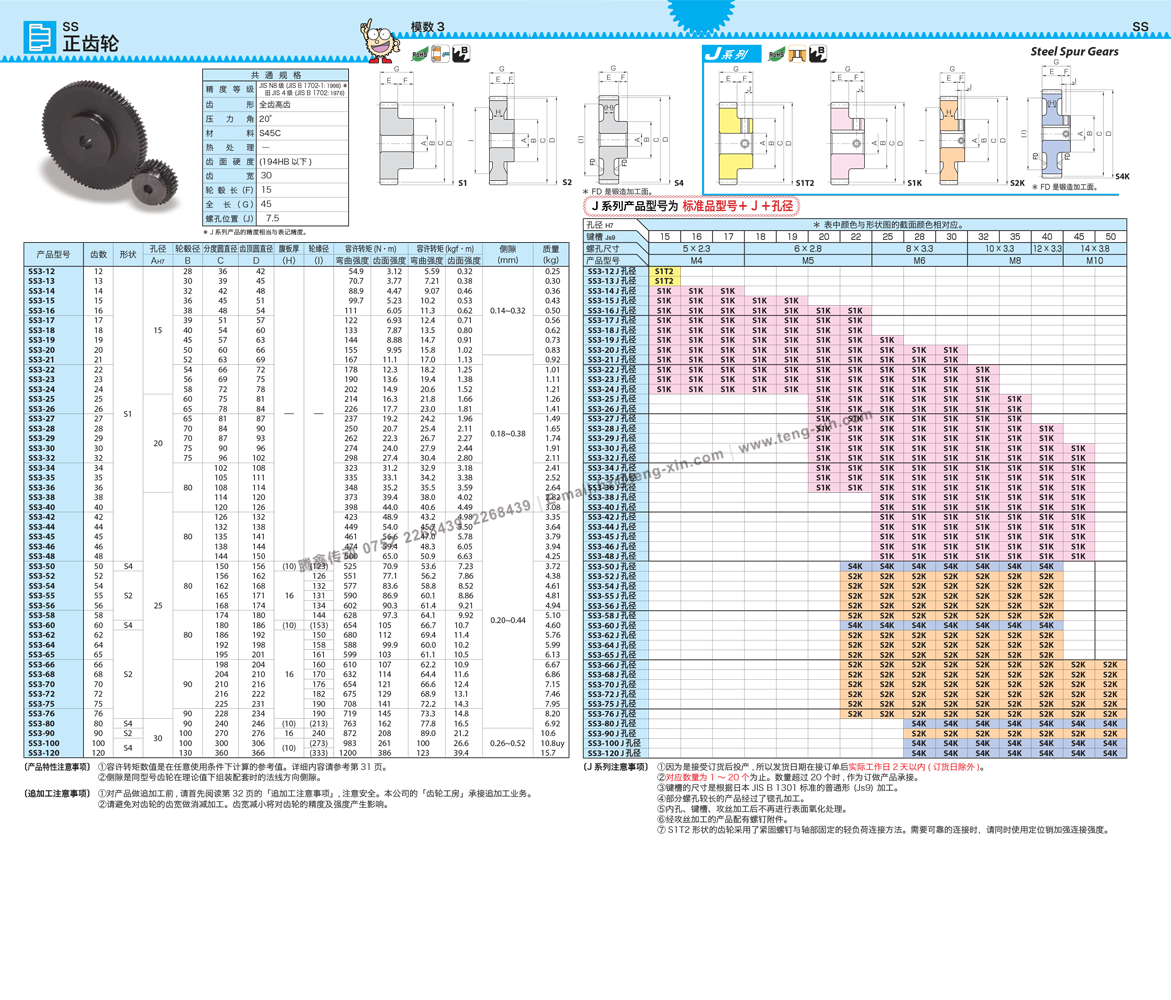
Task: Click the lower lavender I-shaped cross-section swatch
Action: coord(1056,158)
